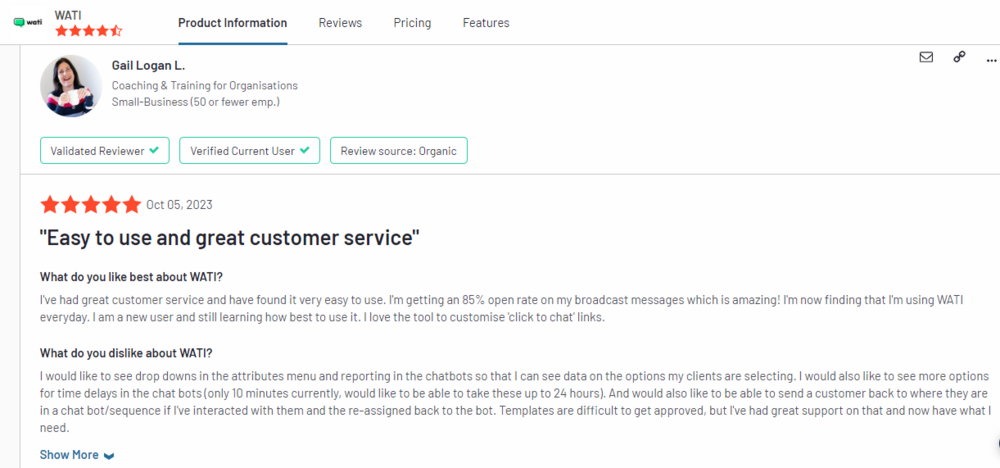Viewport: 1000px width, 468px height.
Task: Click the WATI logo icon
Action: pos(28,22)
